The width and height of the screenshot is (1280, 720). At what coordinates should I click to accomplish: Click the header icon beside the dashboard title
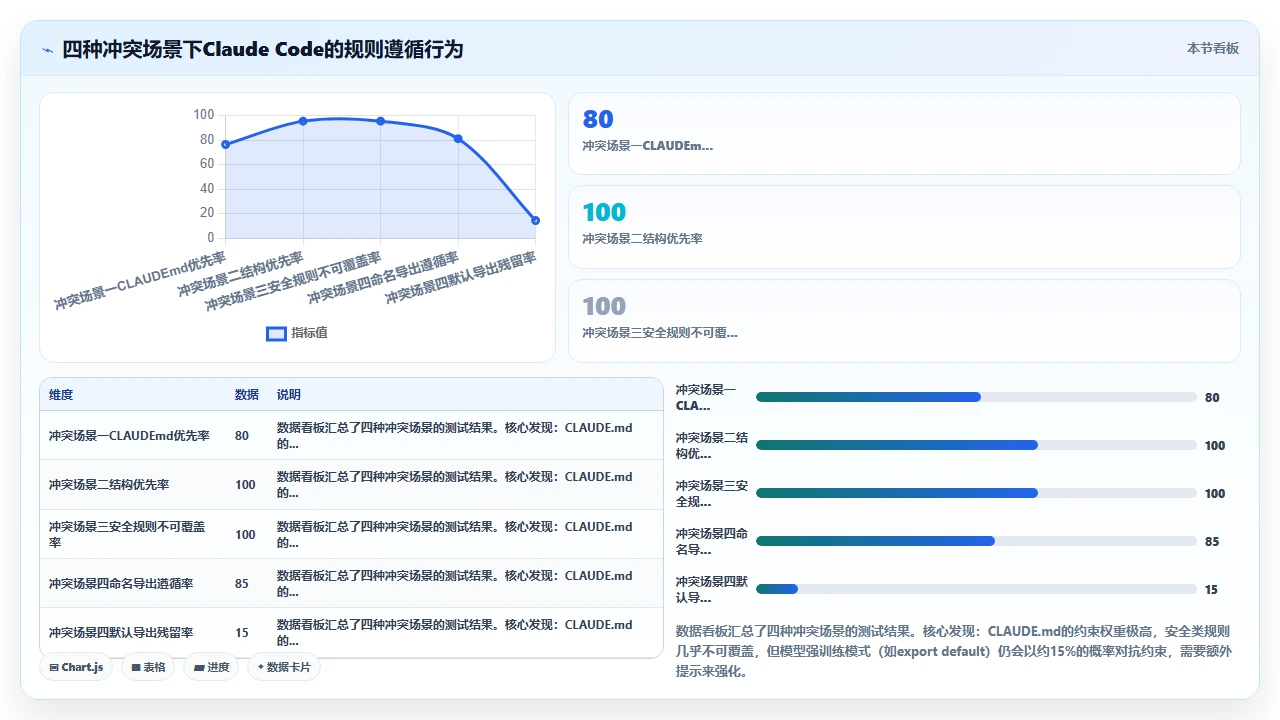coord(47,49)
